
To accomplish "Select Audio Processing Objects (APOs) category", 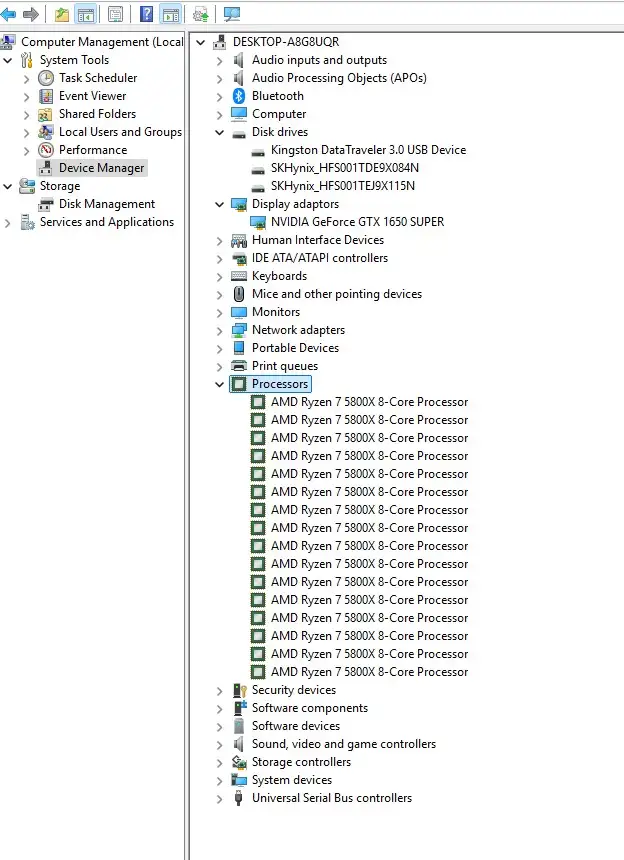I will [339, 78].
